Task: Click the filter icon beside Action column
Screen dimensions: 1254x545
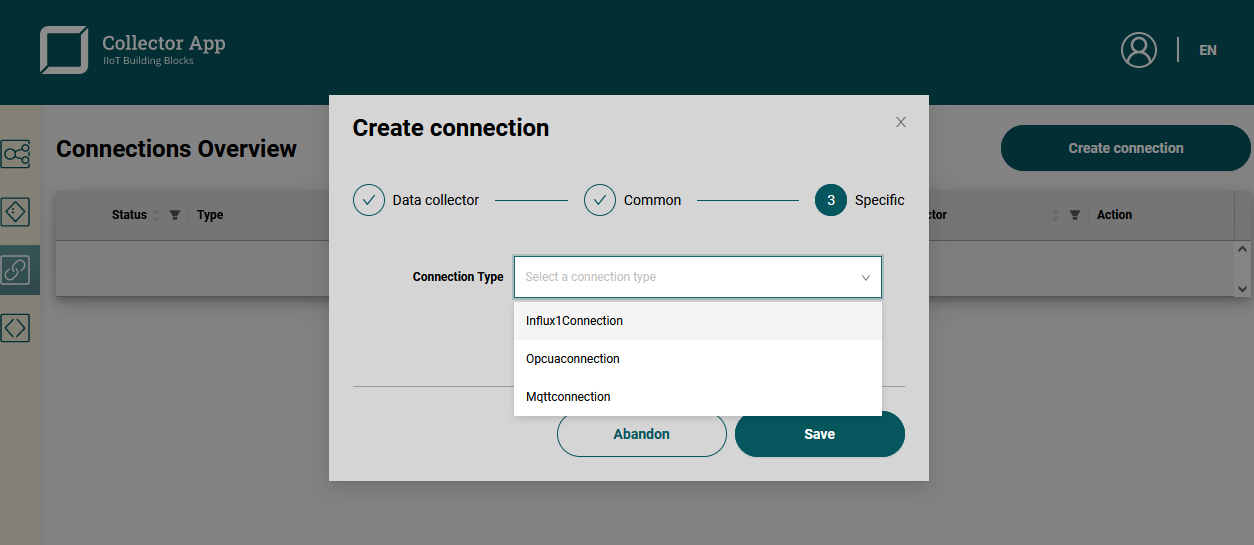Action: [x=1075, y=215]
